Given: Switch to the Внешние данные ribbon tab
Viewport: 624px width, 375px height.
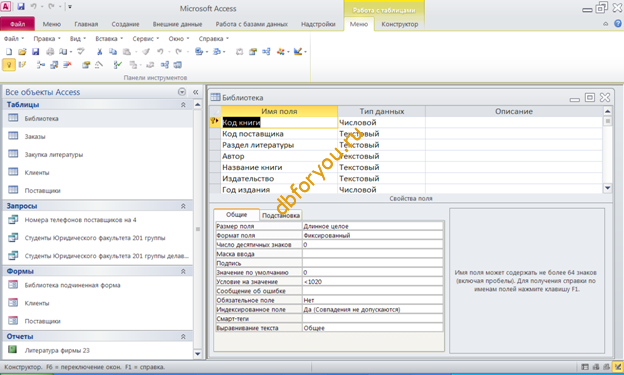Looking at the screenshot, I should click(x=177, y=24).
